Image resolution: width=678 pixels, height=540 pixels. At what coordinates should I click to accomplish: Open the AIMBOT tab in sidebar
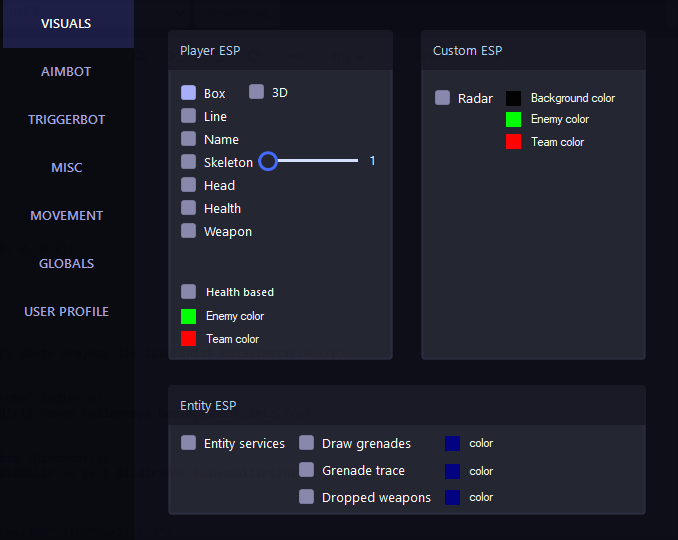tap(66, 72)
